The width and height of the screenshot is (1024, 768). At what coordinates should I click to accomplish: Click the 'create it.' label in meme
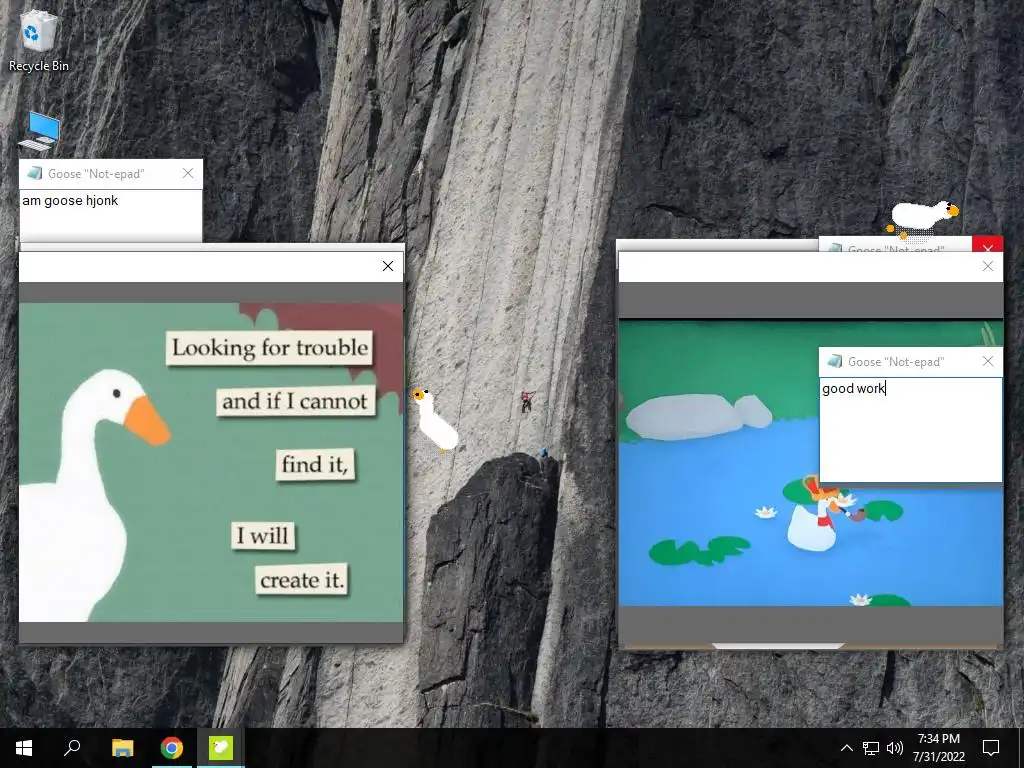pos(302,579)
